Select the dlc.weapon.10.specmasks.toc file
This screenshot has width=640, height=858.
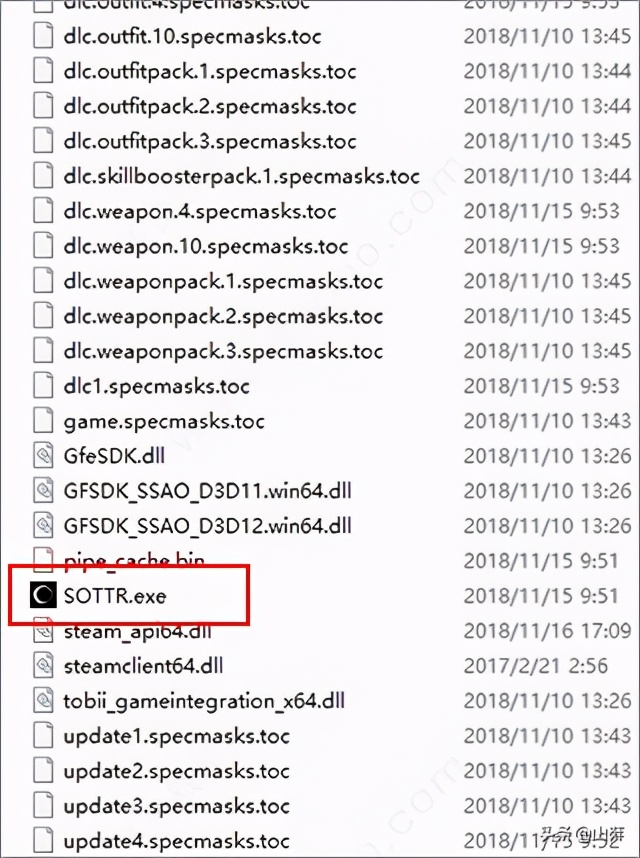coord(206,246)
